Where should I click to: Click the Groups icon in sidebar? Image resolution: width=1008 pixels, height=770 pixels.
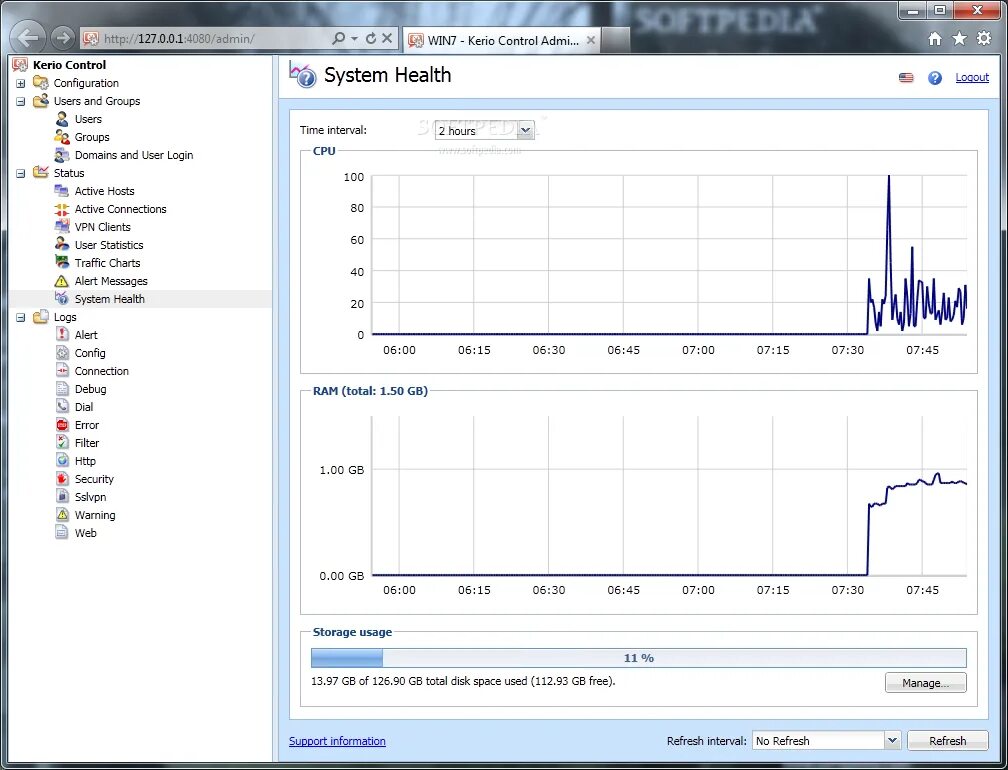62,137
